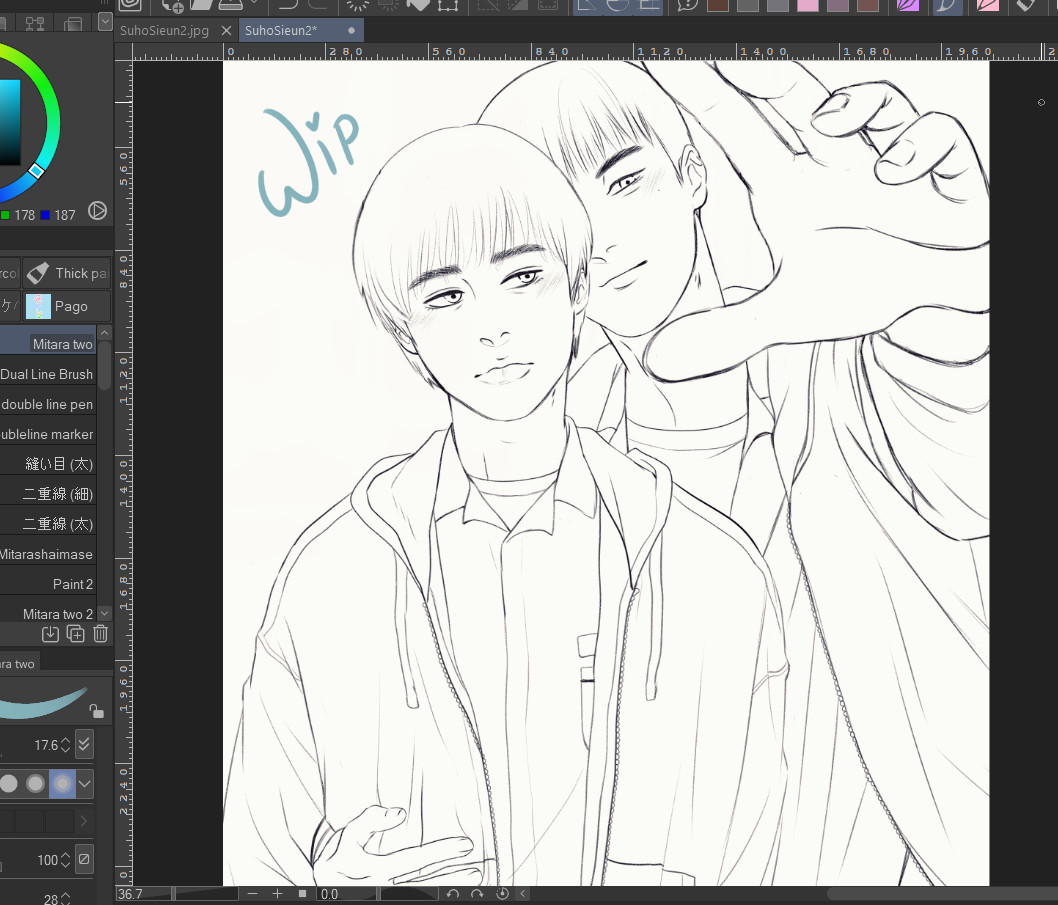This screenshot has width=1058, height=905.
Task: Click the Clip Studio spiral icon
Action: (x=130, y=5)
